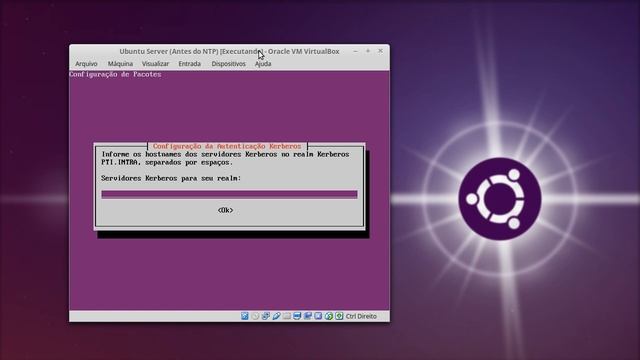Image resolution: width=640 pixels, height=360 pixels.
Task: Click the hard disk activity status icon
Action: 244,316
